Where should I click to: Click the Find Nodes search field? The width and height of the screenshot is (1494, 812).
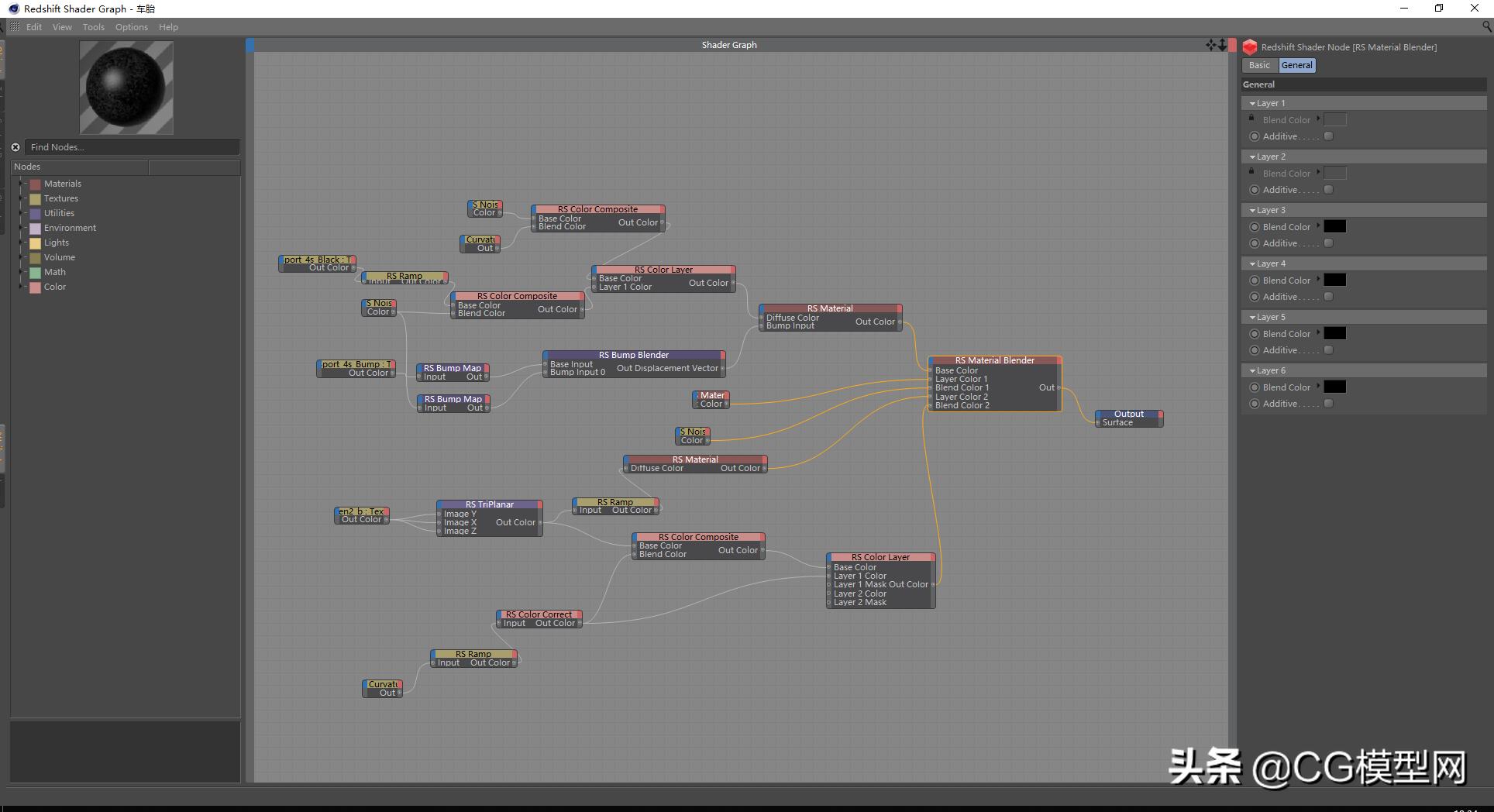132,147
